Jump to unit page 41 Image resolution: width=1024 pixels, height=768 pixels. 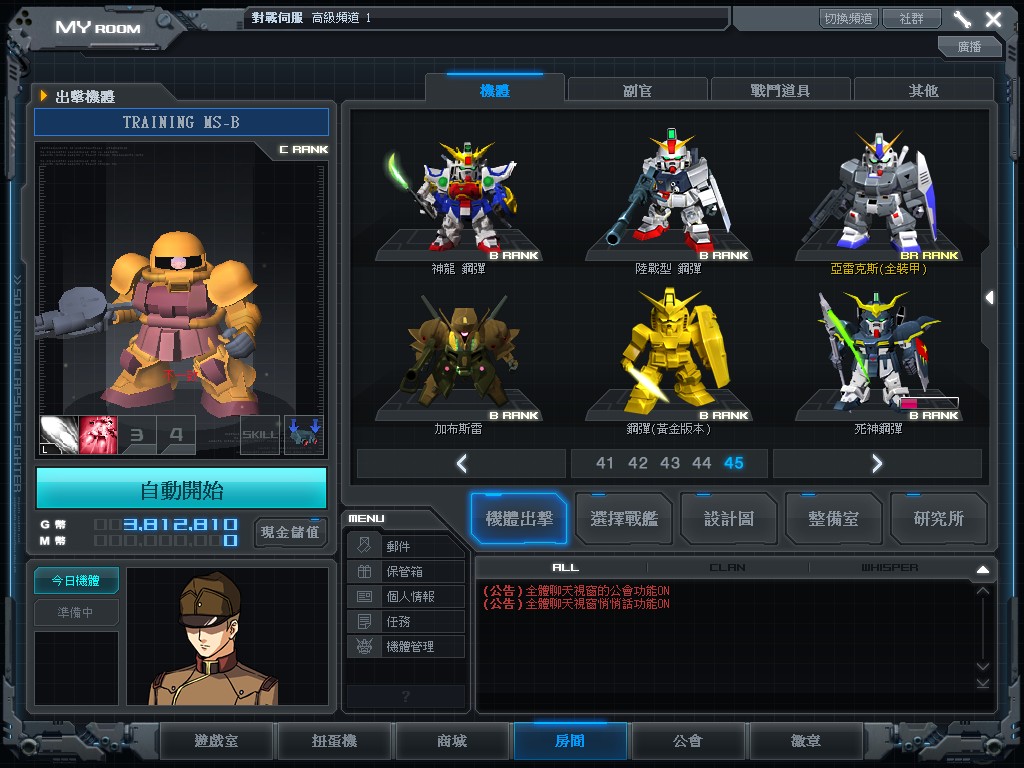[605, 463]
